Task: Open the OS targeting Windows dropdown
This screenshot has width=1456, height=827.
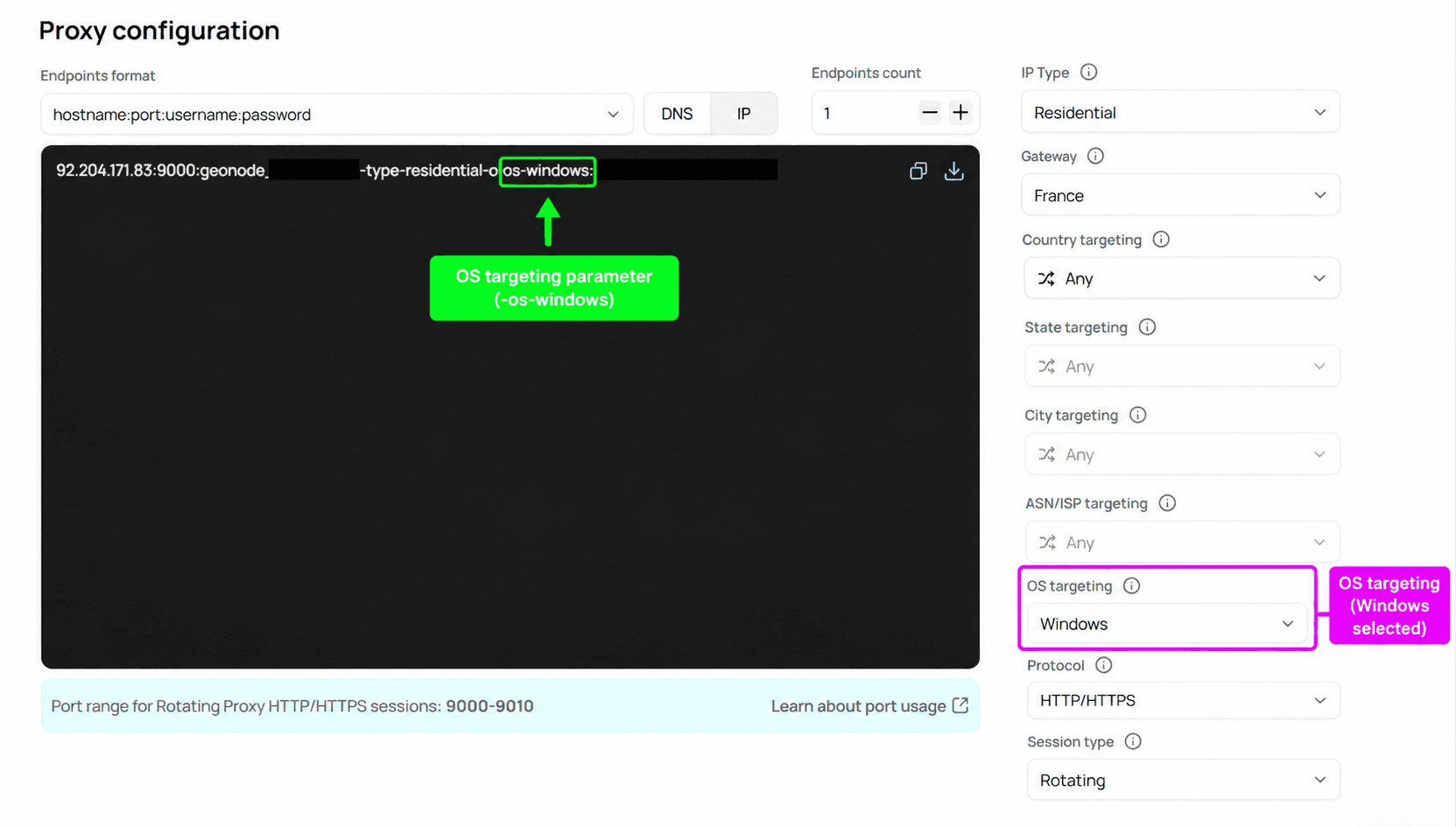Action: tap(1166, 624)
